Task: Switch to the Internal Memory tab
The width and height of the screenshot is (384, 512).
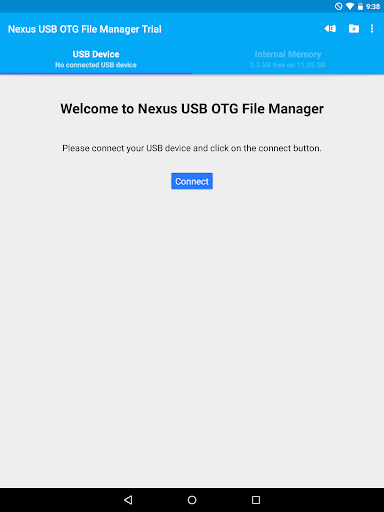Action: coord(288,59)
